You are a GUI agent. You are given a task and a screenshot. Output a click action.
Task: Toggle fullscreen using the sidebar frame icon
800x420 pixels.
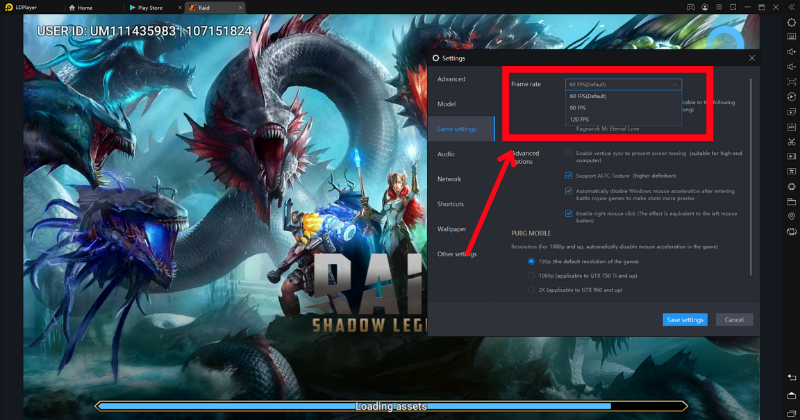(x=791, y=82)
